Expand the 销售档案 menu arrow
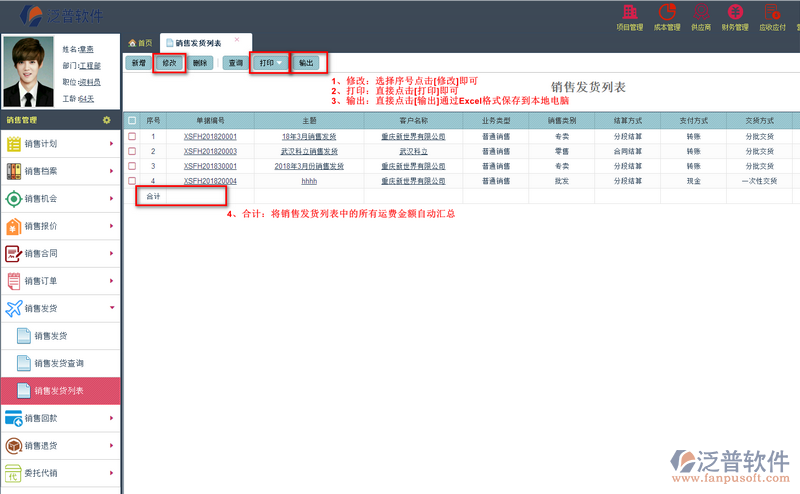This screenshot has height=494, width=800. 111,171
